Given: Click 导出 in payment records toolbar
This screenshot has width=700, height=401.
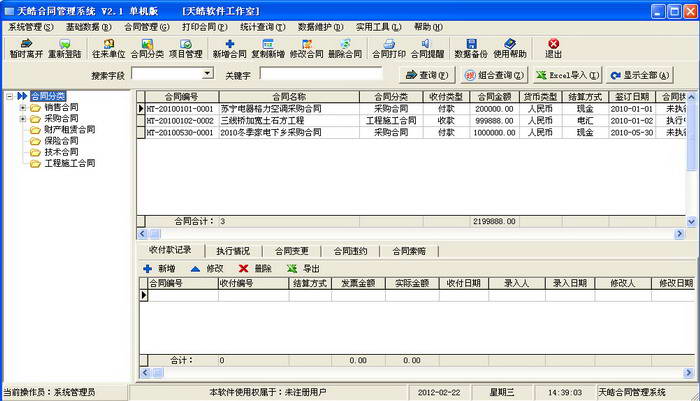Looking at the screenshot, I should tap(304, 268).
